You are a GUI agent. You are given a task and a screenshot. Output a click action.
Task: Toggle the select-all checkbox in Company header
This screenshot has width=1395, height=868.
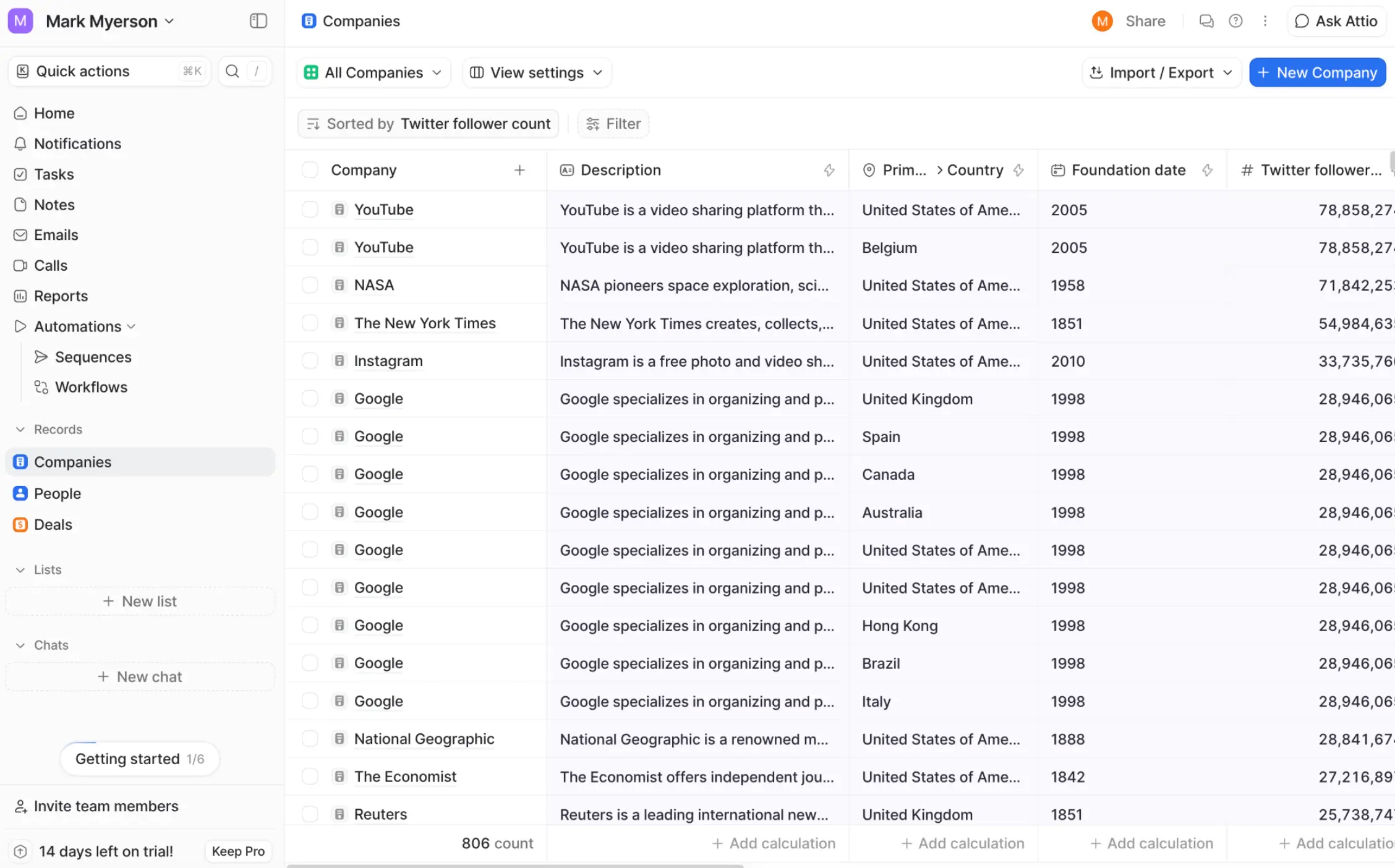[310, 170]
